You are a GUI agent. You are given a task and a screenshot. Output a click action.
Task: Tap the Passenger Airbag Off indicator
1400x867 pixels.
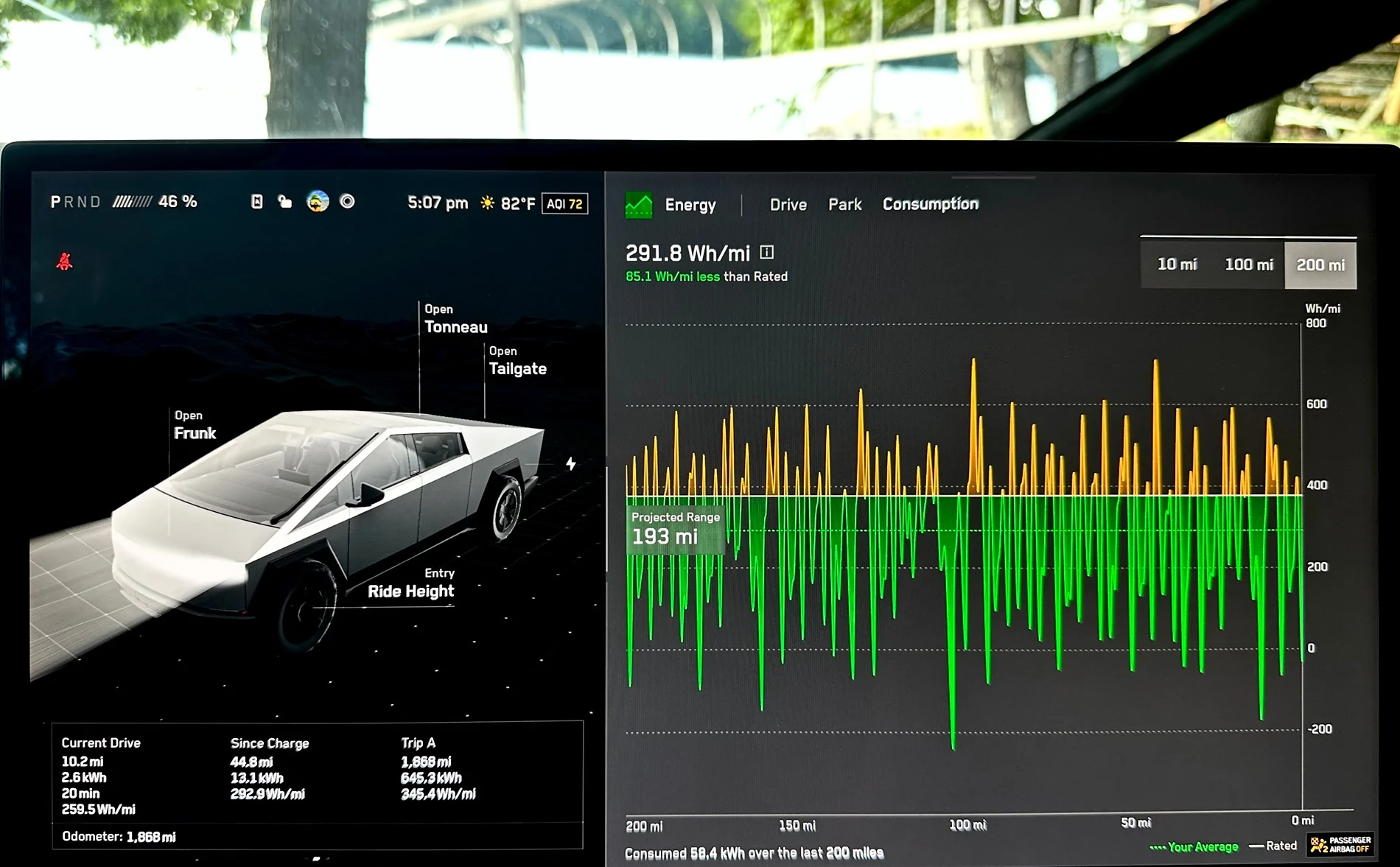[1340, 844]
